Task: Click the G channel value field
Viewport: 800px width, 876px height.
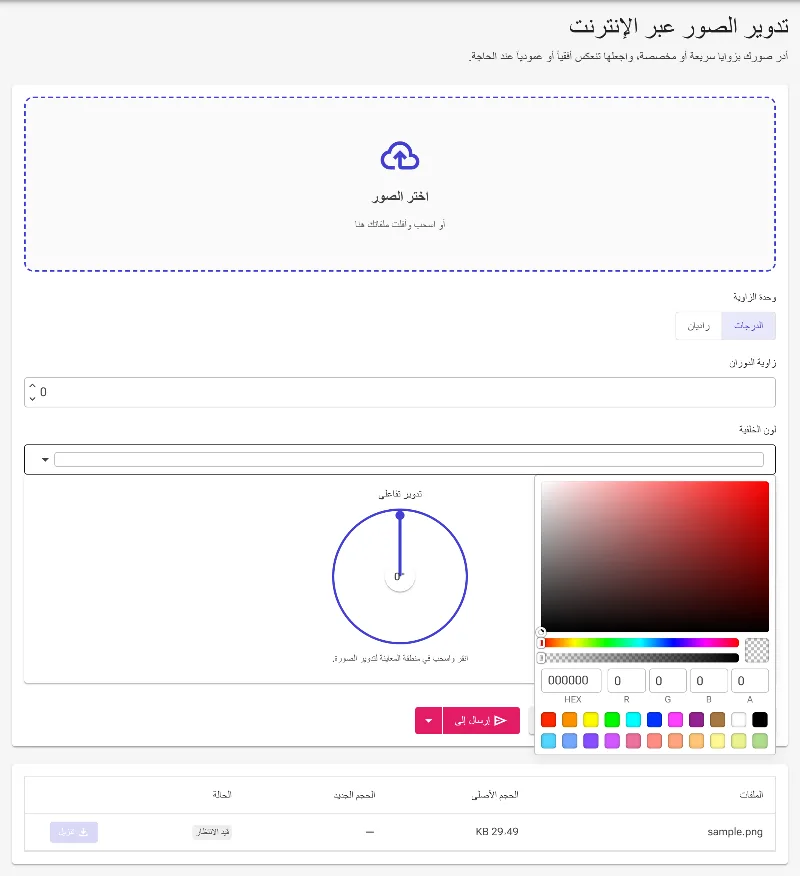Action: (x=668, y=680)
